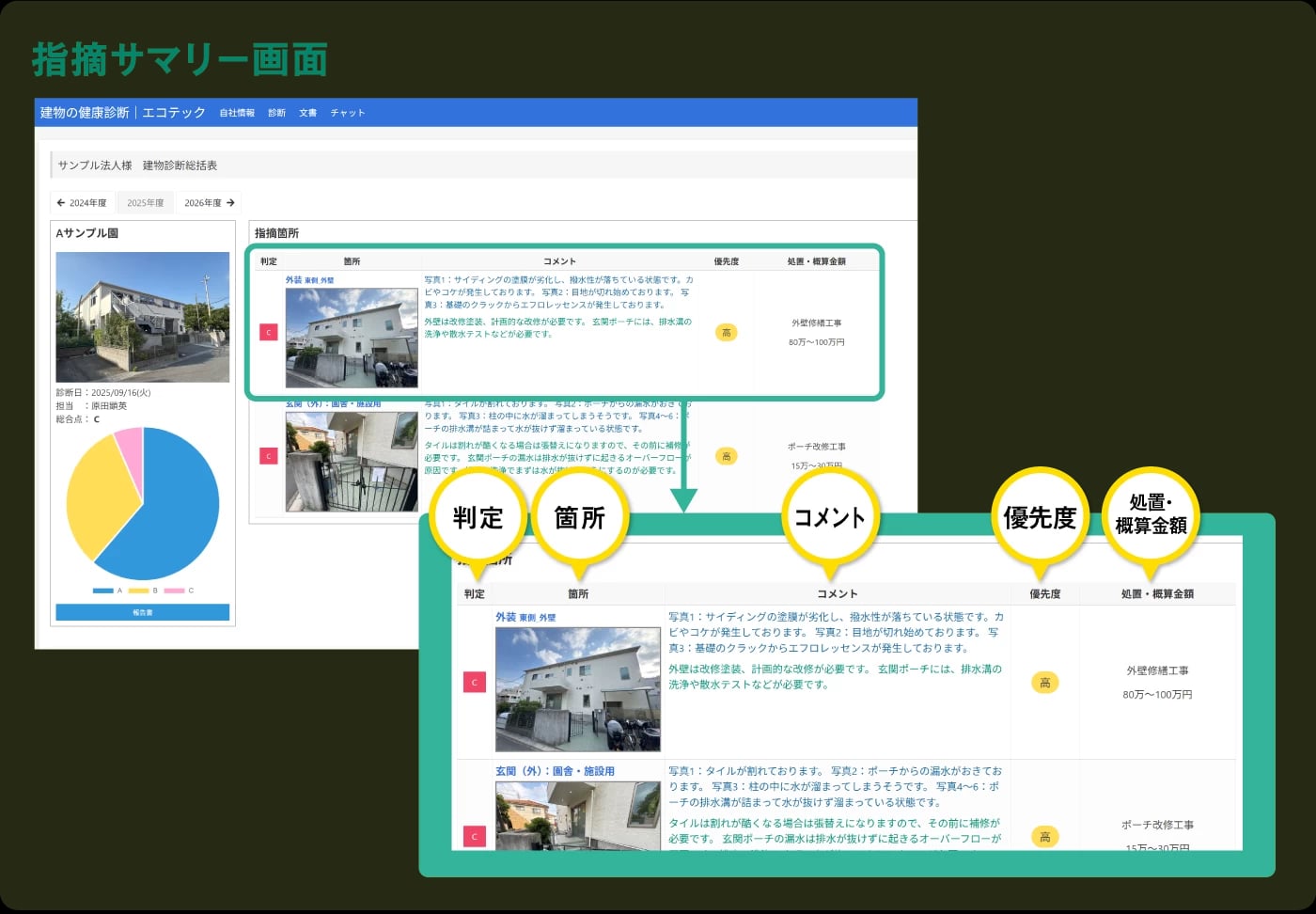Screen dimensions: 1316x914
Task: Click the Aサンプル園 building photo thumbnail
Action: (x=143, y=317)
